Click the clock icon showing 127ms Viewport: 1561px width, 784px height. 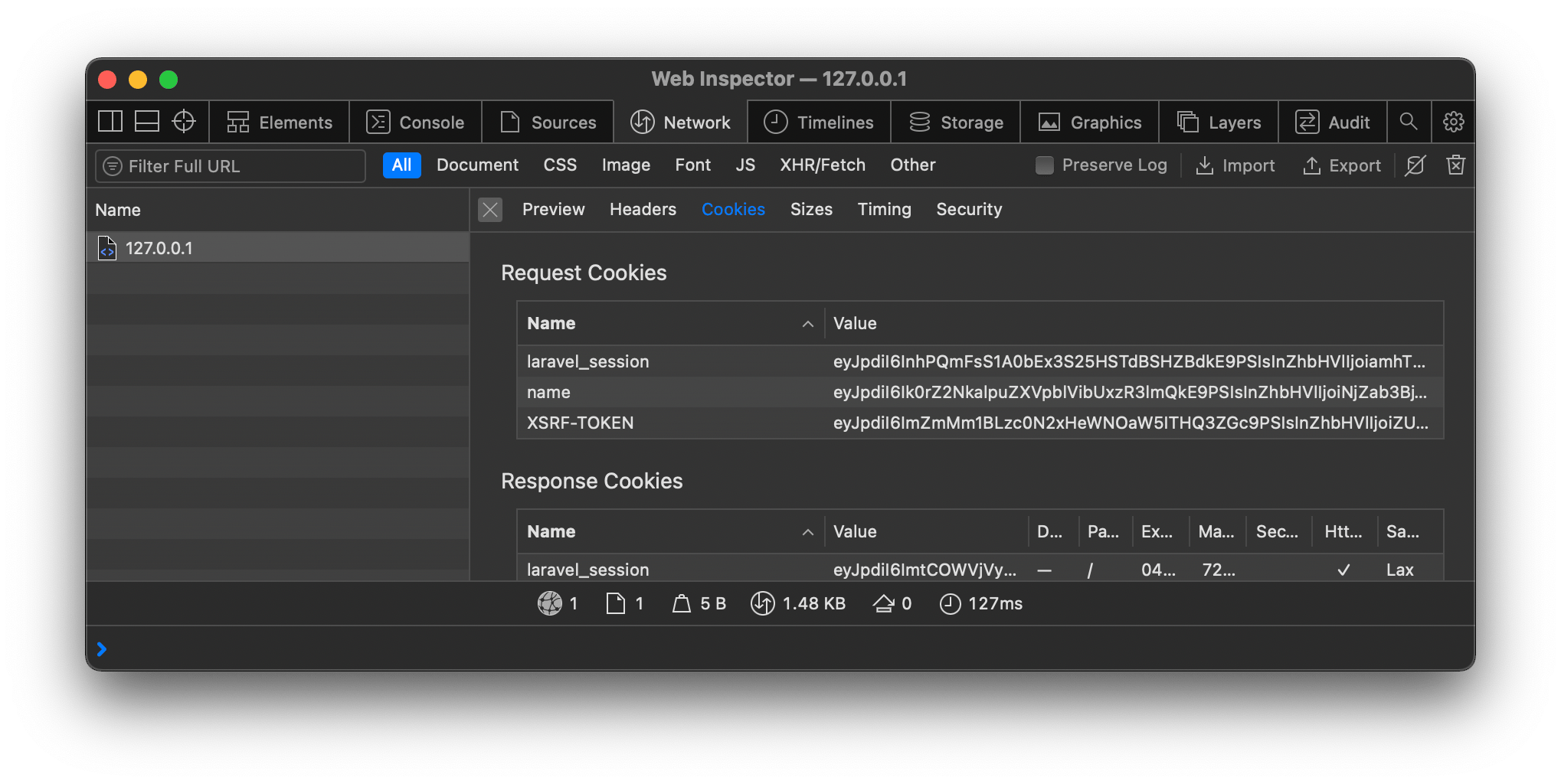[x=950, y=603]
